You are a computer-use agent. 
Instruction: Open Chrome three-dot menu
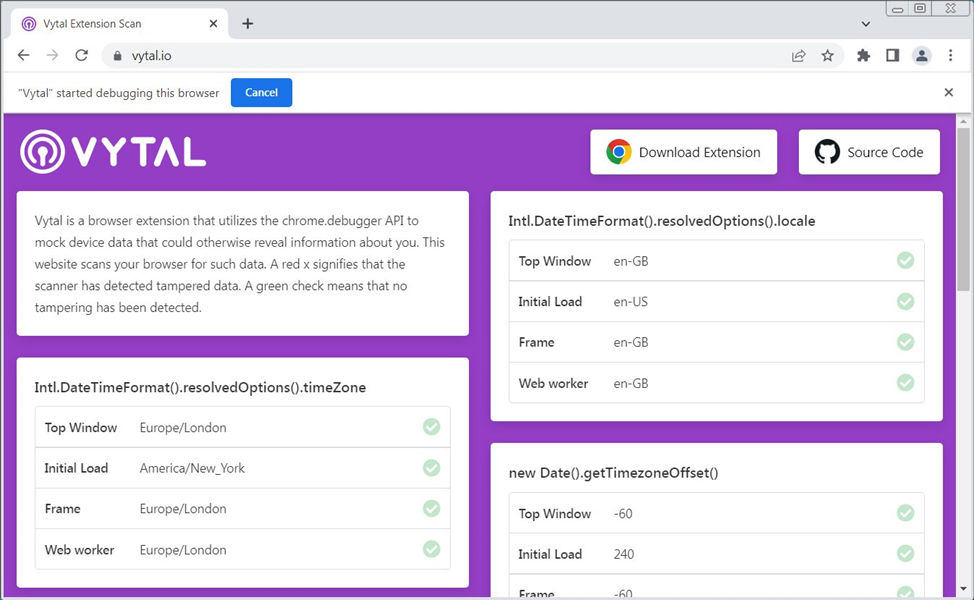click(x=950, y=56)
